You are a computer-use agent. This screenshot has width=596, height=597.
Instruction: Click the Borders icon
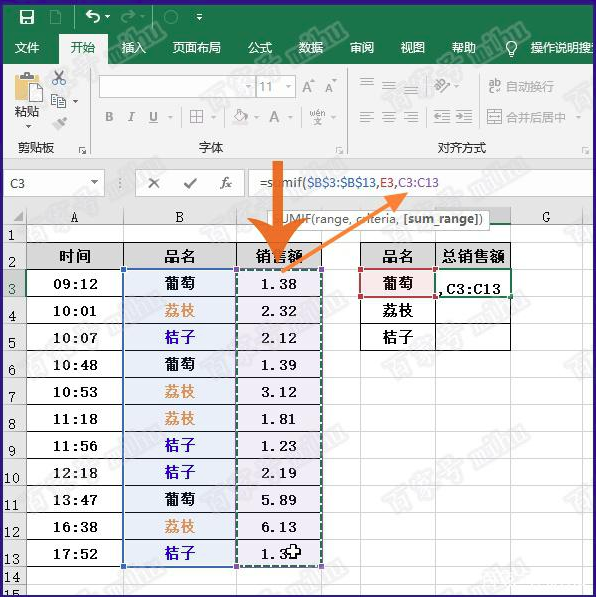tap(196, 117)
